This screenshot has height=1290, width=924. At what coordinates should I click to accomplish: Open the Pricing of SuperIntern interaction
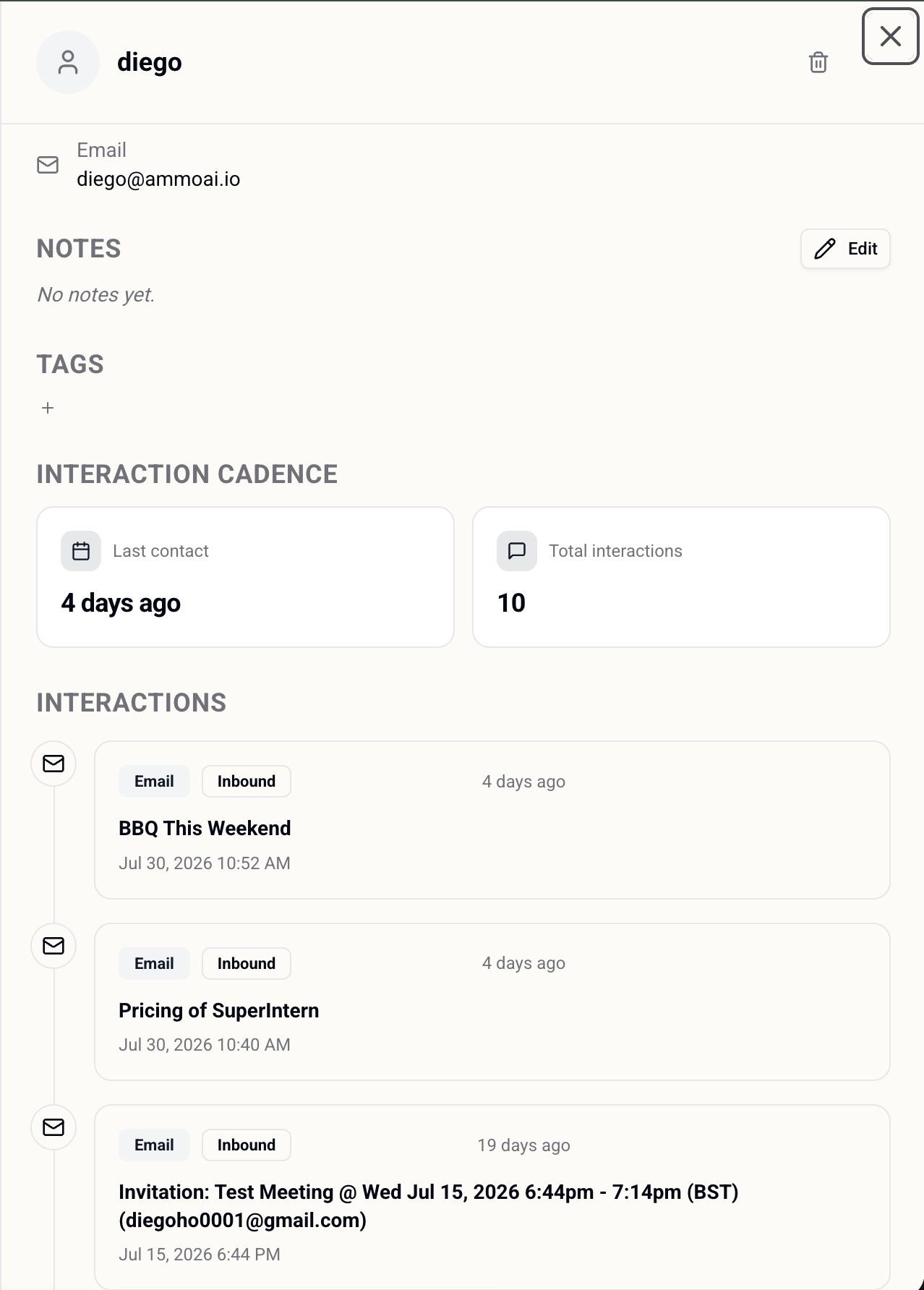(492, 1002)
